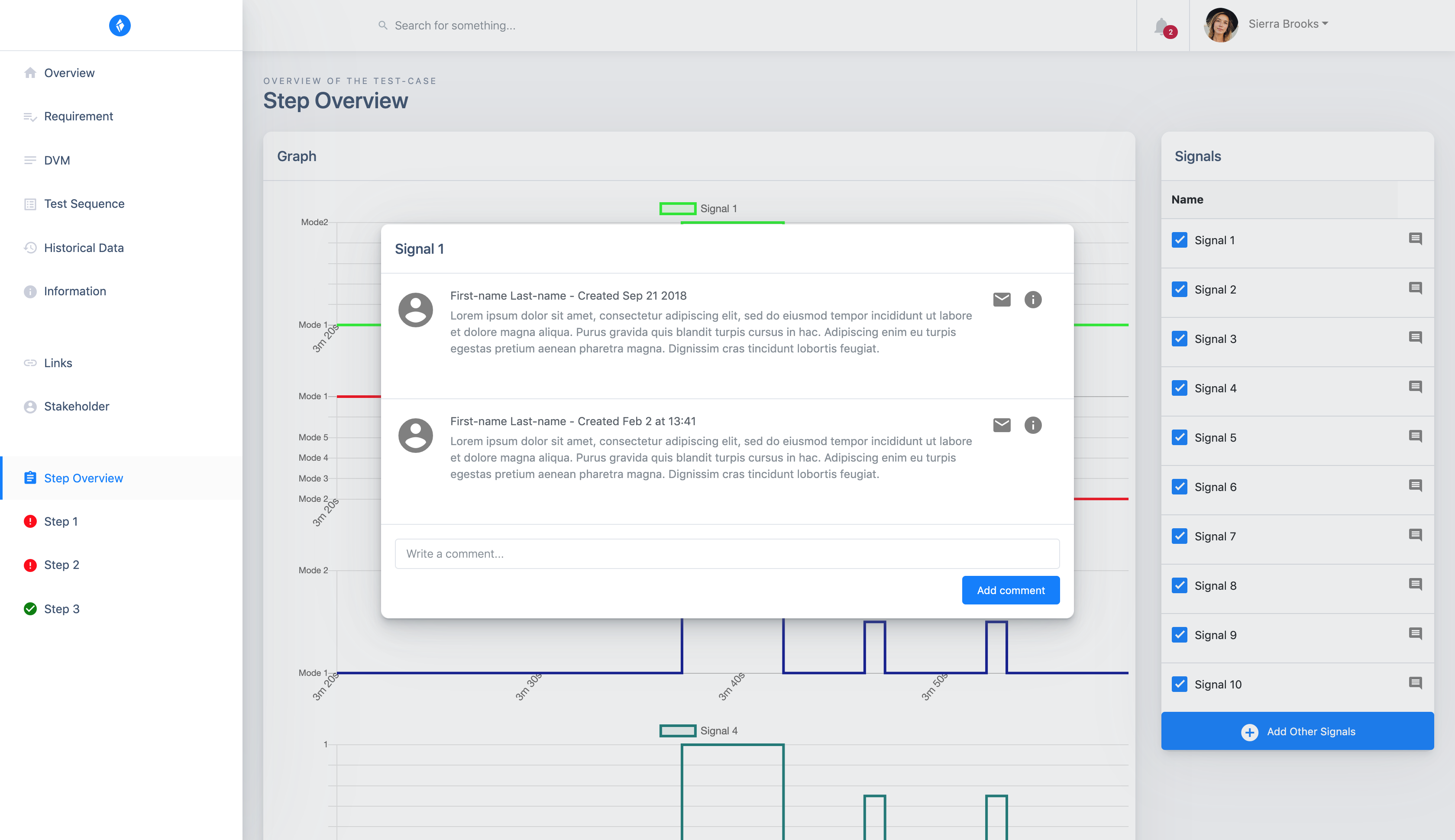This screenshot has width=1455, height=840.
Task: Uncheck the Signal 1 checkbox
Action: pyautogui.click(x=1180, y=240)
